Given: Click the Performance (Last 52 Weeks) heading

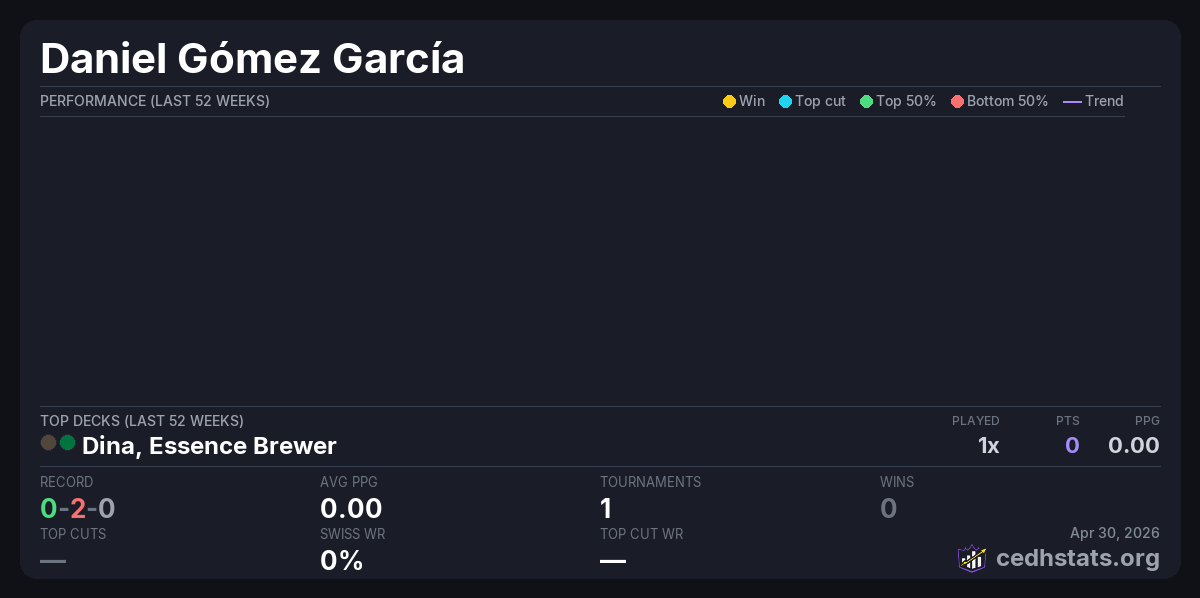Looking at the screenshot, I should coord(155,101).
